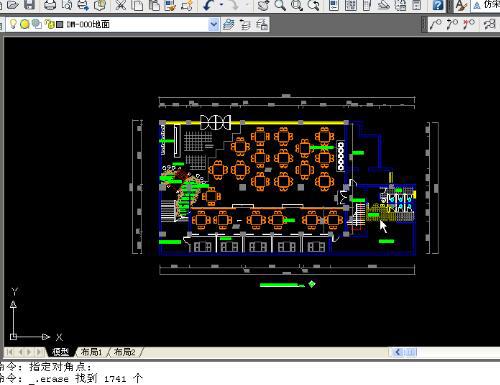Click the Layer Previous icon
This screenshot has width=500, height=385.
click(x=245, y=24)
